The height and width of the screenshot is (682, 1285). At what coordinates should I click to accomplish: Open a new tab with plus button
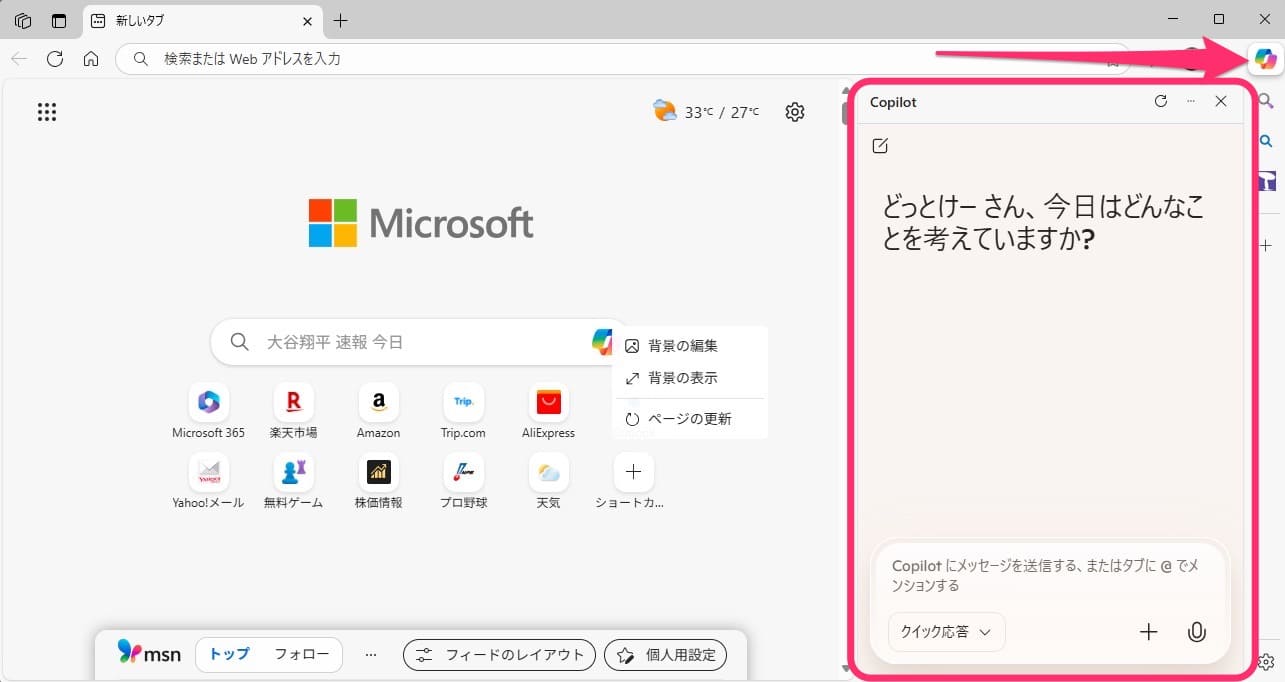click(341, 20)
